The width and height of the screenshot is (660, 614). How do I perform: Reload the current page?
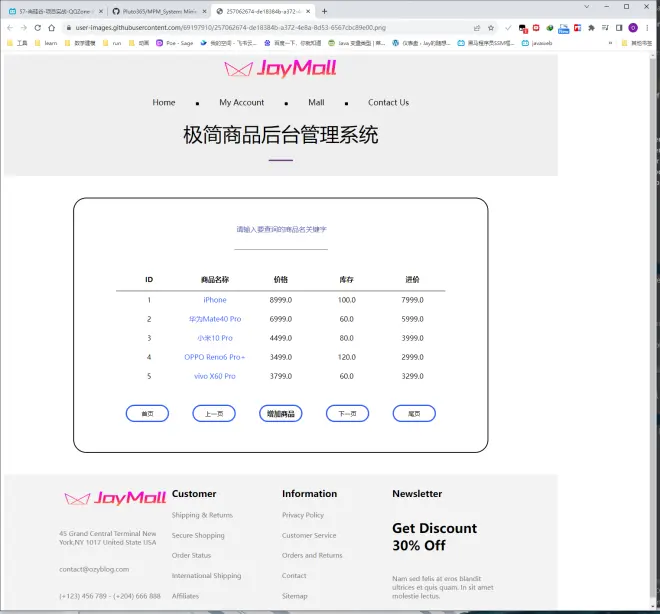[38, 28]
